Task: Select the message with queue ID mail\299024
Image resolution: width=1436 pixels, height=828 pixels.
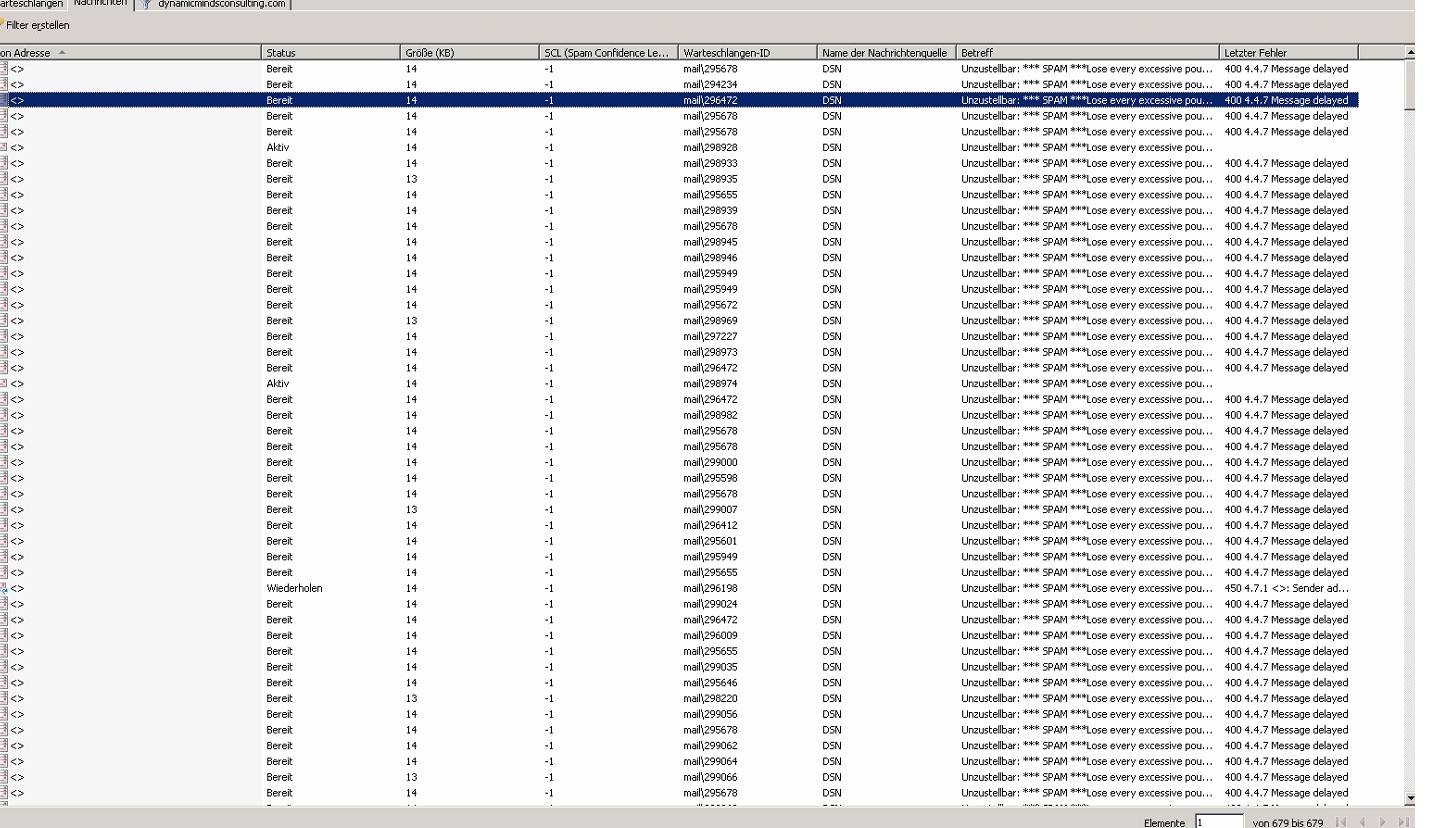Action: [680, 604]
